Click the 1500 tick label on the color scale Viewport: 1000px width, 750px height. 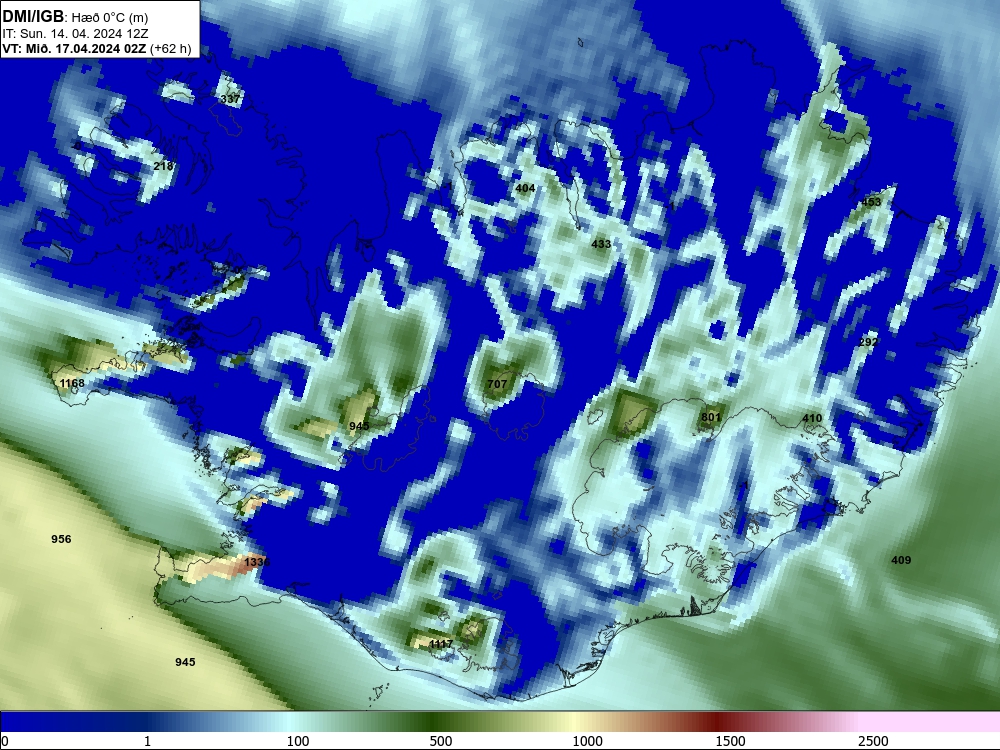730,741
